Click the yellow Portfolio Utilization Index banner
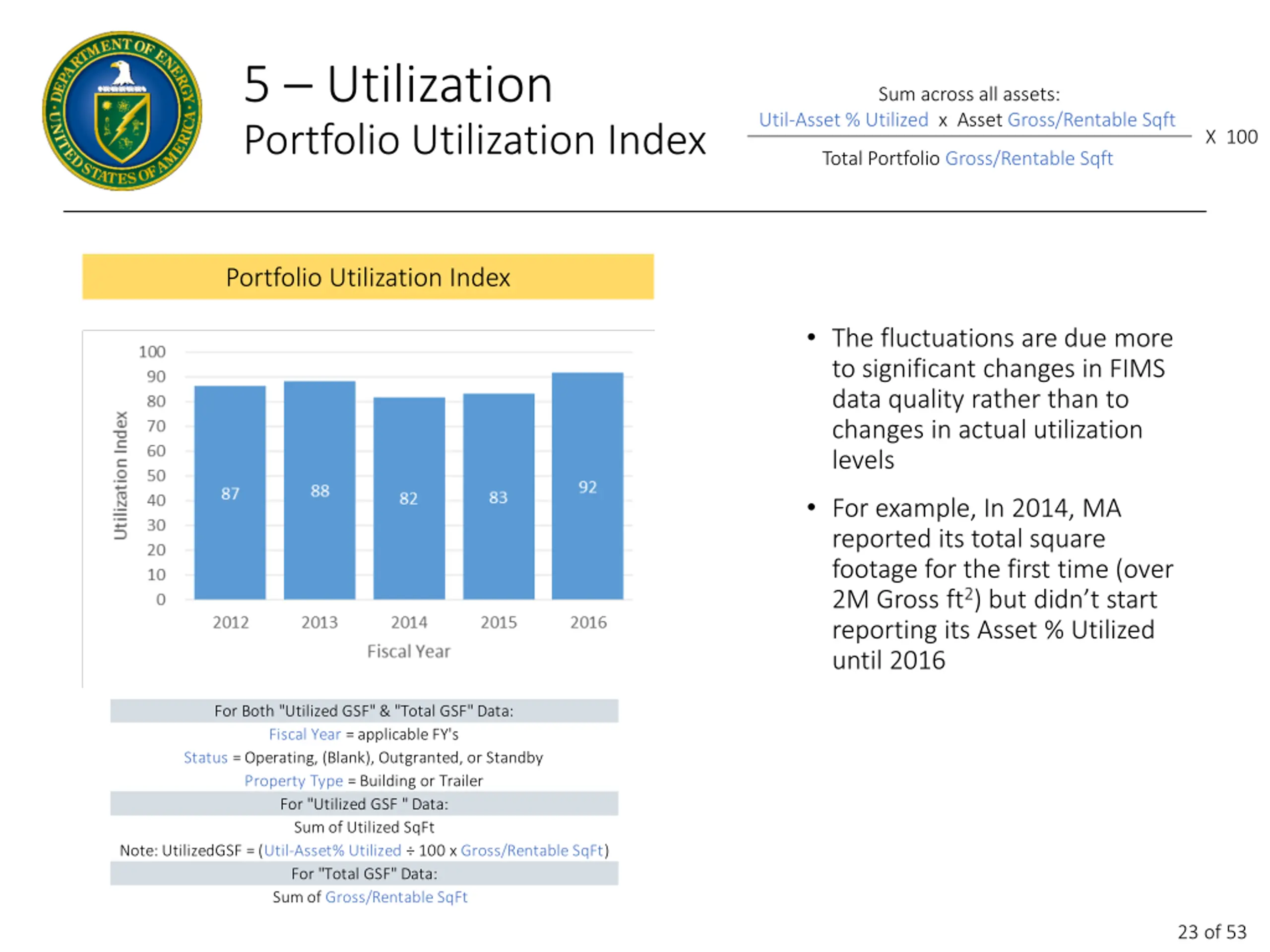1270x952 pixels. tap(368, 277)
